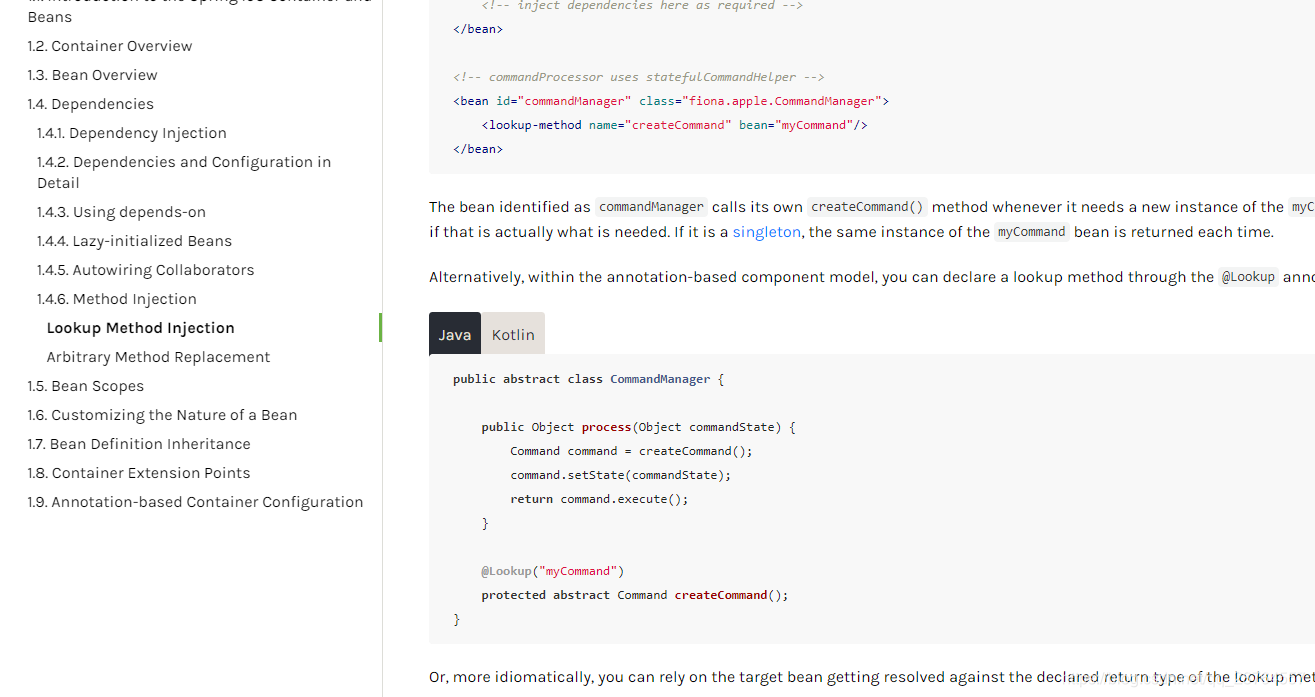1315x697 pixels.
Task: Select the Java code tab
Action: tap(455, 334)
